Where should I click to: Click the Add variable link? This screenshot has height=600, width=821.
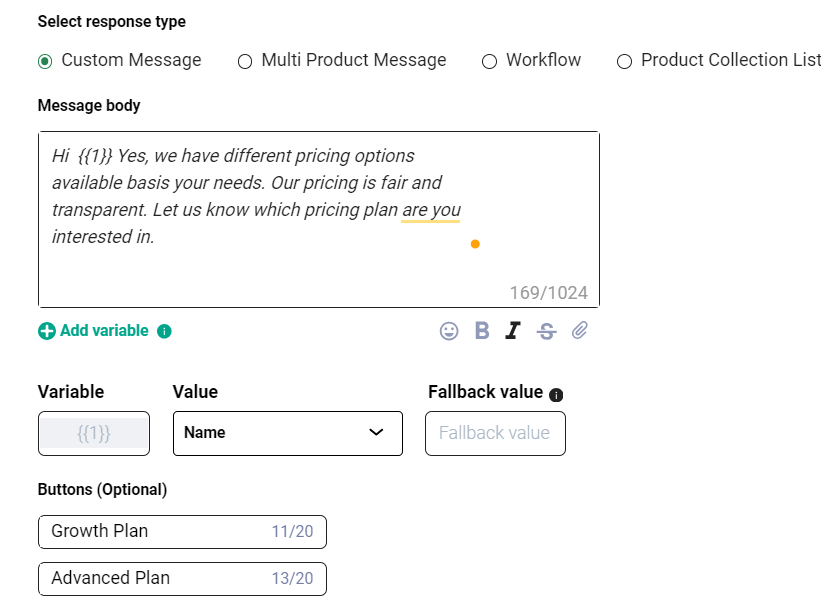pos(104,331)
